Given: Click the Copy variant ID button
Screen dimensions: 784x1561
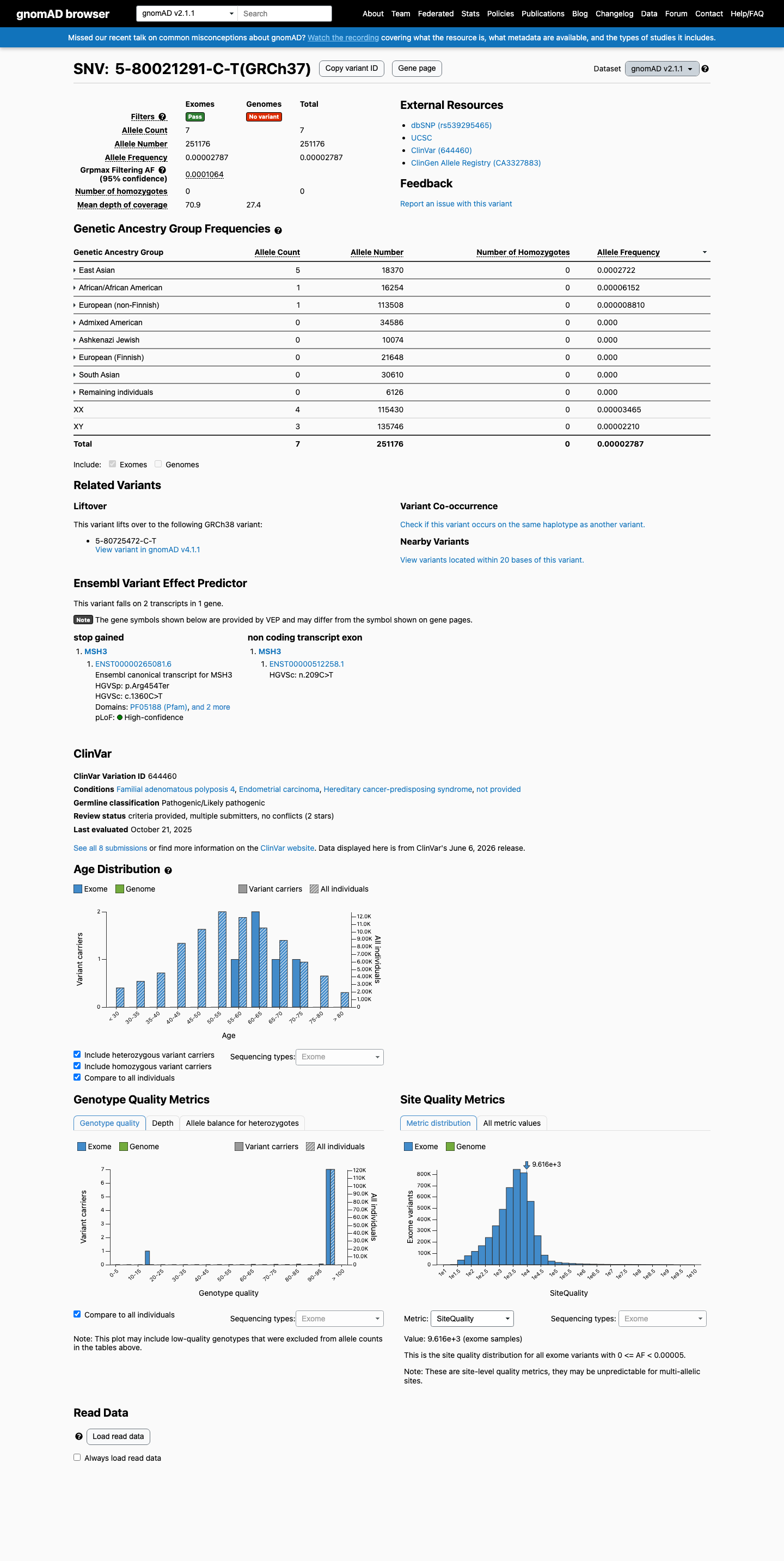Looking at the screenshot, I should click(351, 69).
